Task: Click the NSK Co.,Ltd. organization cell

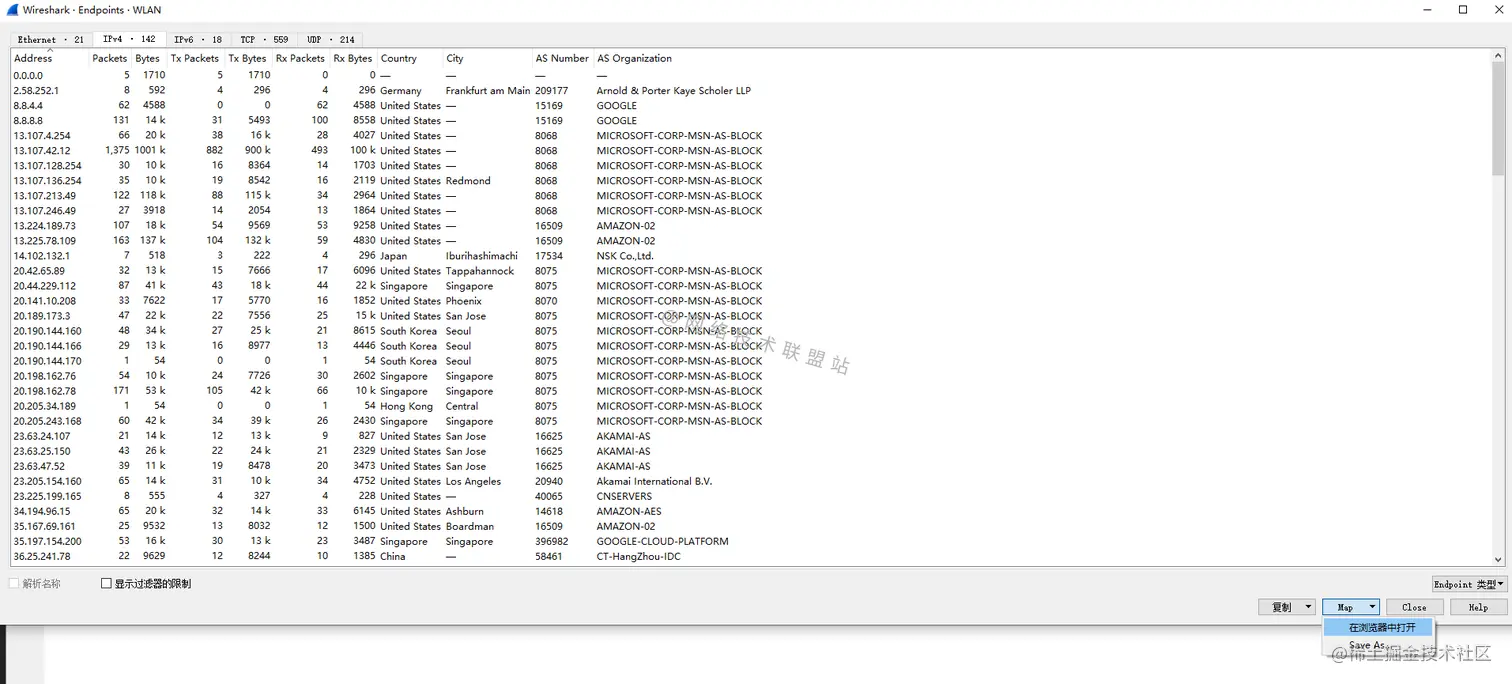Action: click(625, 255)
